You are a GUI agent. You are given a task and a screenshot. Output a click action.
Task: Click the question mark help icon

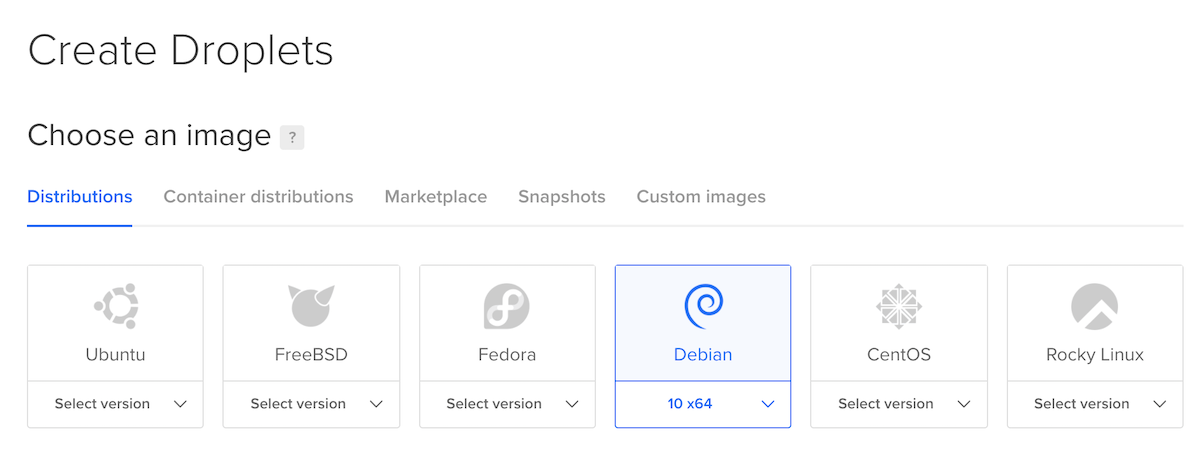tap(292, 138)
